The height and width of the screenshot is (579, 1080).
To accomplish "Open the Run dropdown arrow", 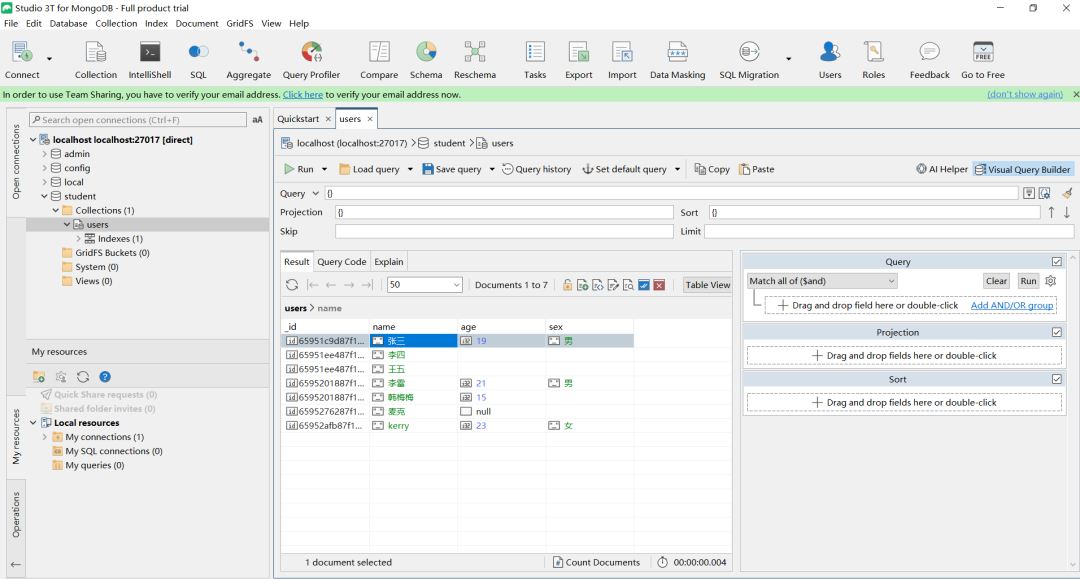I will [x=324, y=169].
